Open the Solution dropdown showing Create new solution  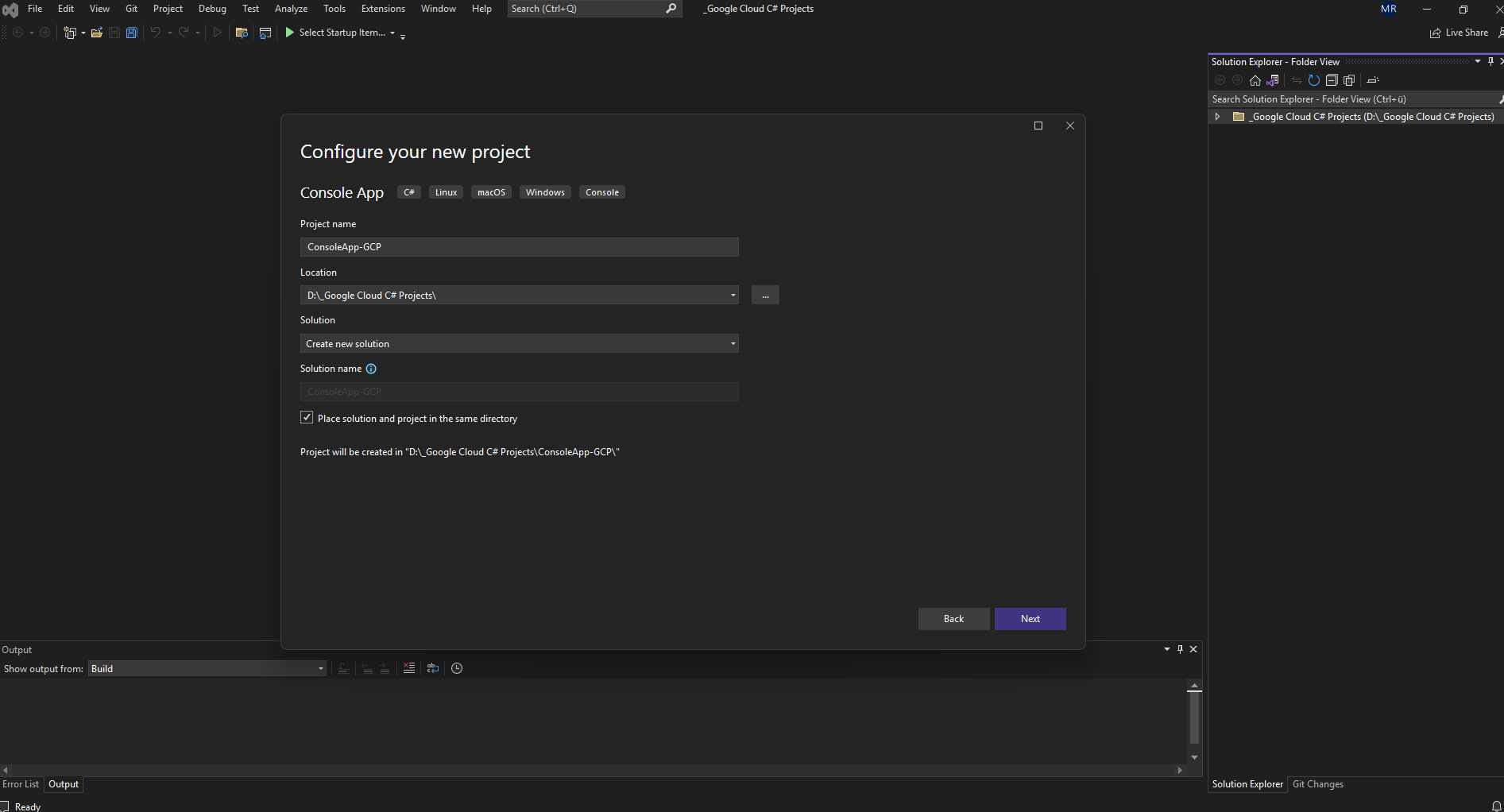coord(519,343)
